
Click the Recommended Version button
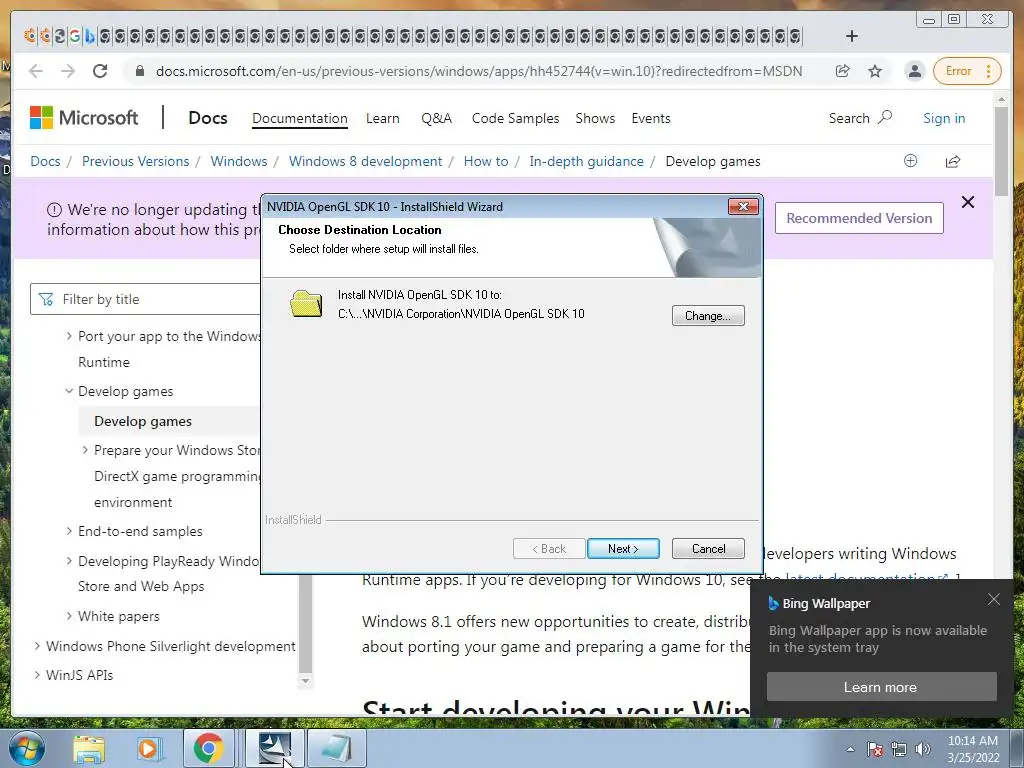pos(859,218)
